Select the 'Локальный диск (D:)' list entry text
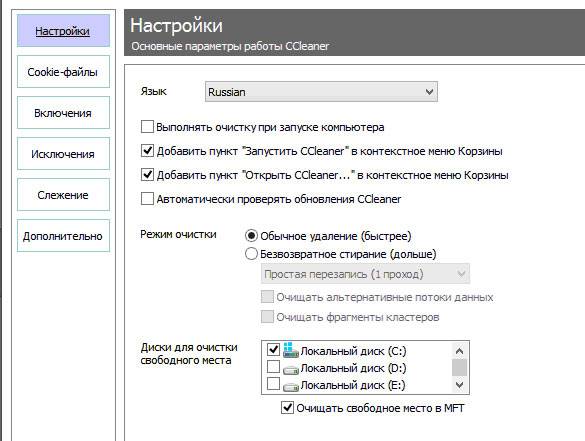 click(353, 368)
